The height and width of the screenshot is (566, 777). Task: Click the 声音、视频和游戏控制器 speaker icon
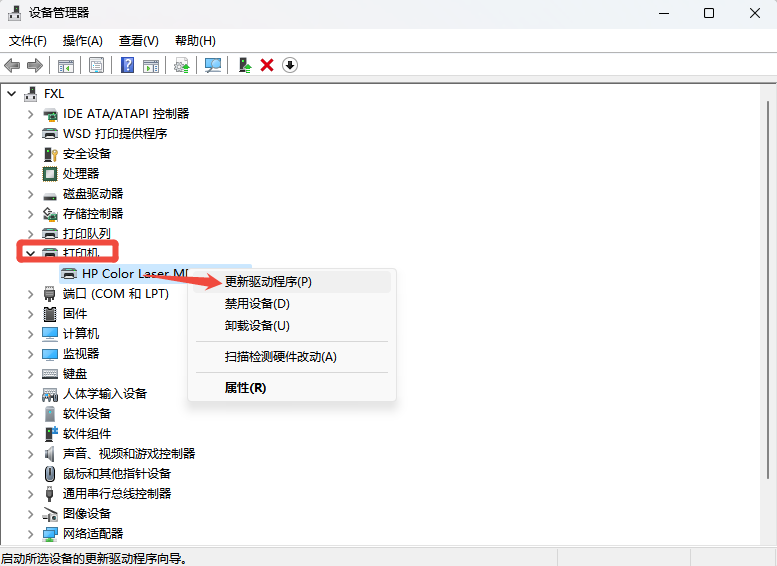coord(50,453)
